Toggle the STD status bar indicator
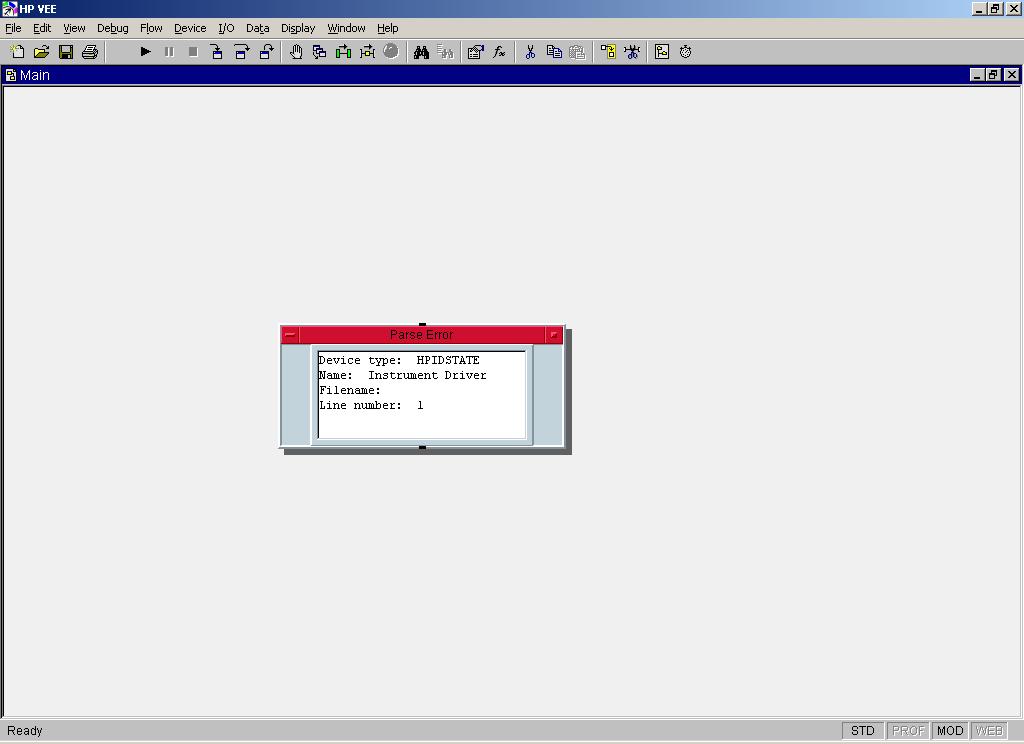This screenshot has width=1024, height=744. point(862,731)
